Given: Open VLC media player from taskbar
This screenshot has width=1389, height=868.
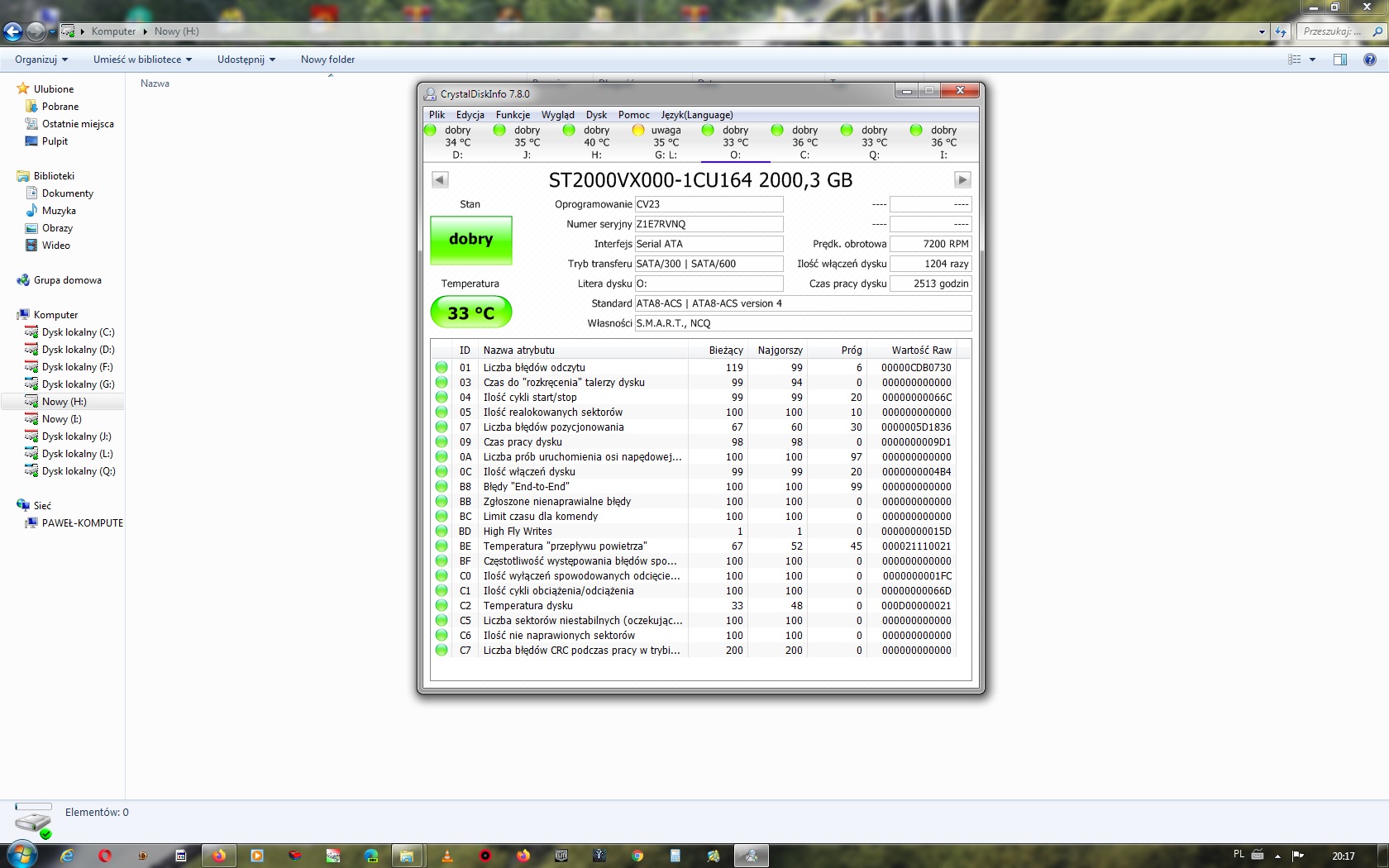Looking at the screenshot, I should 447,856.
